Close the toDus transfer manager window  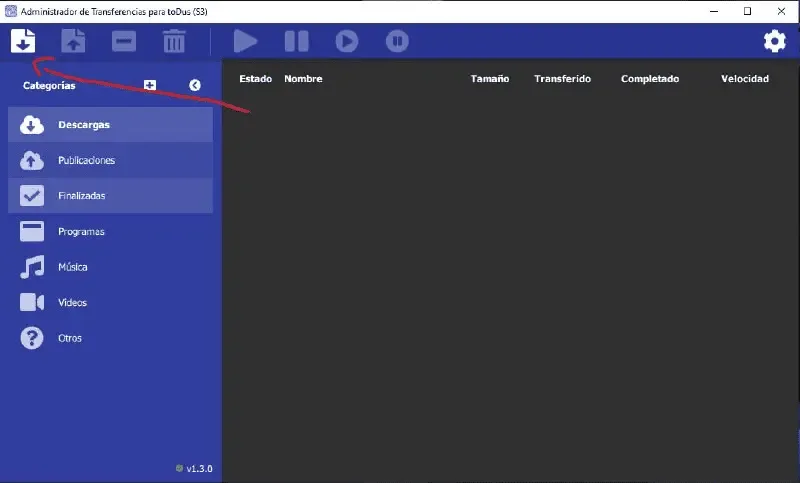(x=781, y=11)
